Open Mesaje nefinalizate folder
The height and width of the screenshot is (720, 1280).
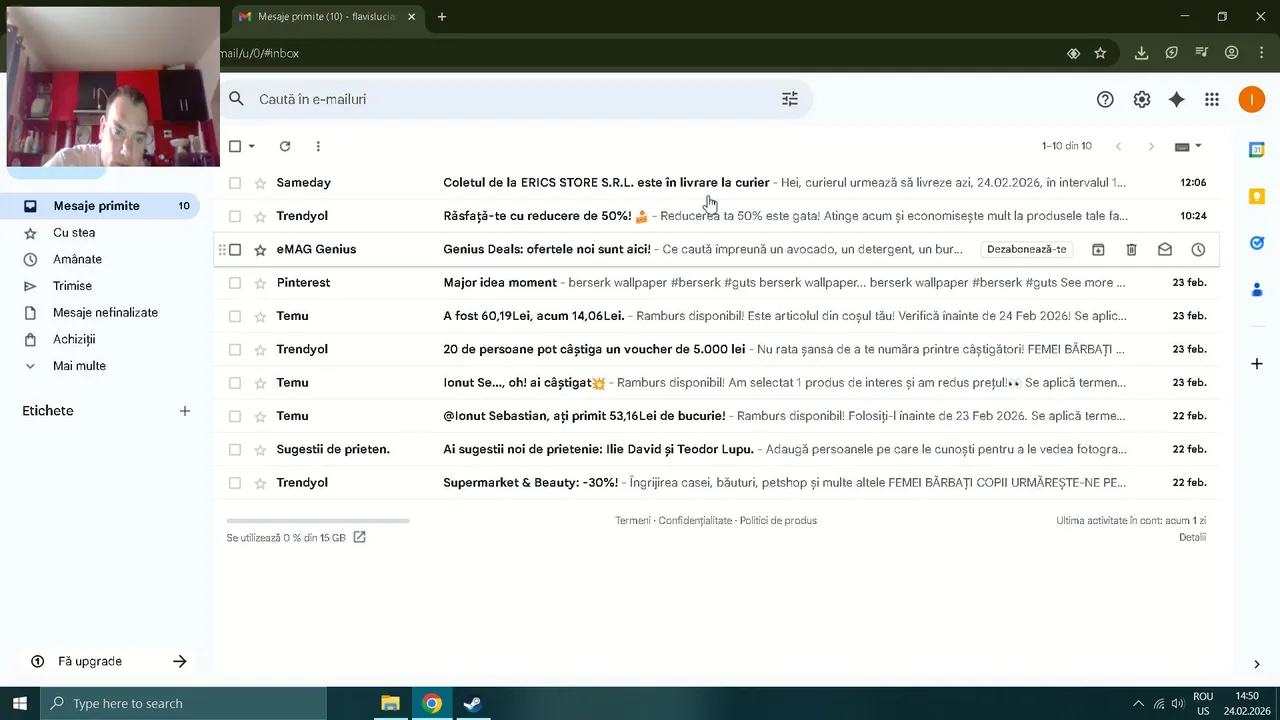(x=105, y=313)
